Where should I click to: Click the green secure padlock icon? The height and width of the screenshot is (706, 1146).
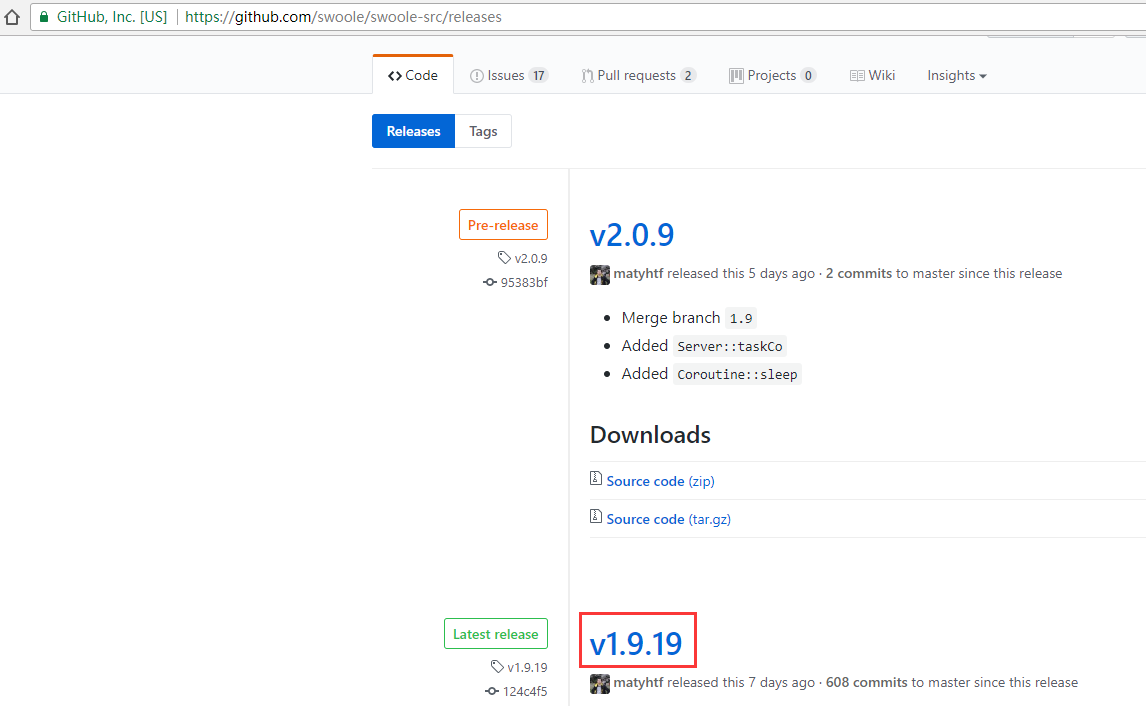point(44,17)
